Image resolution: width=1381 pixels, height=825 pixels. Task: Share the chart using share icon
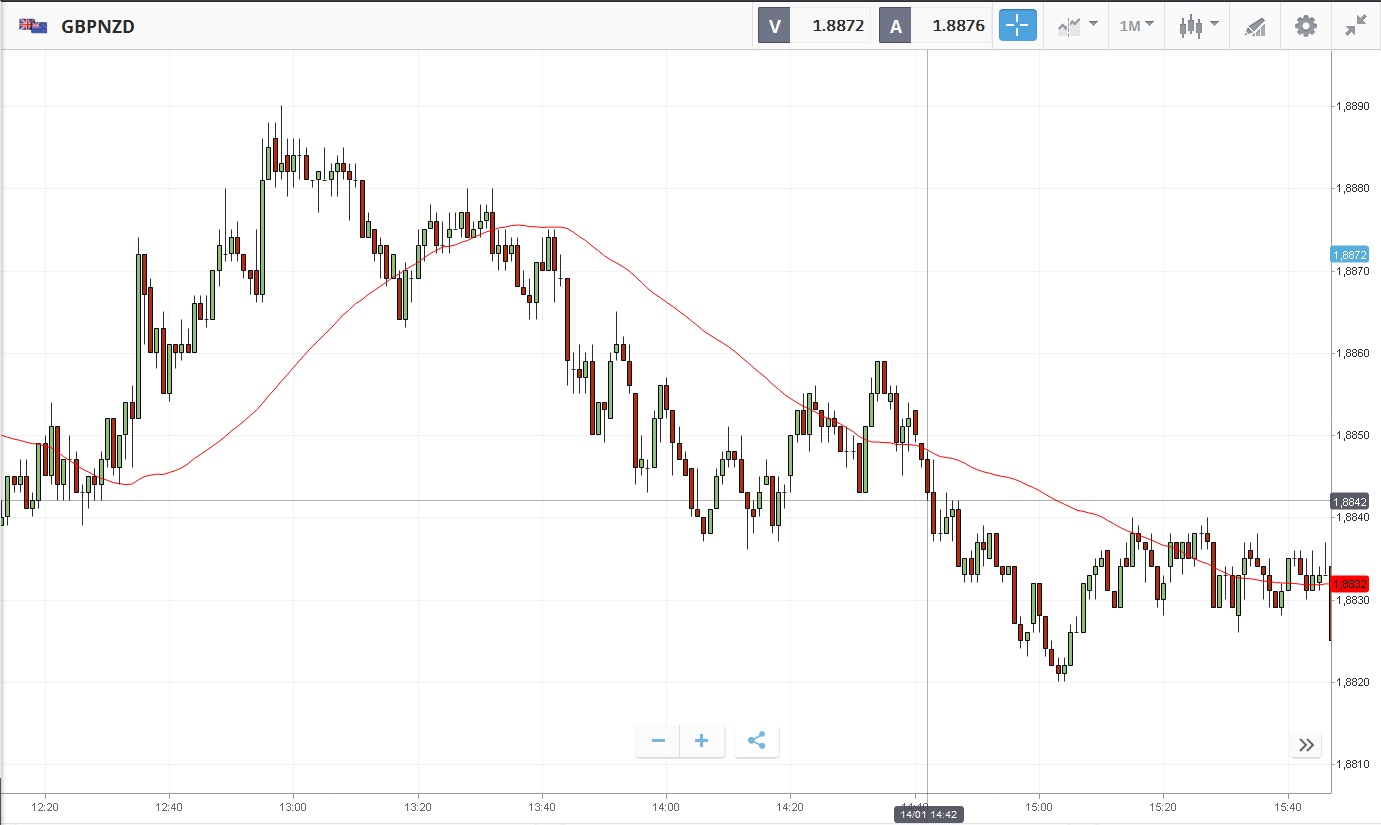coord(757,741)
